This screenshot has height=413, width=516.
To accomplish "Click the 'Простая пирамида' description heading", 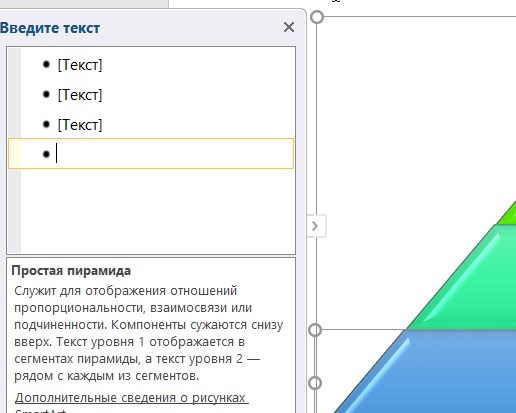I will (71, 271).
